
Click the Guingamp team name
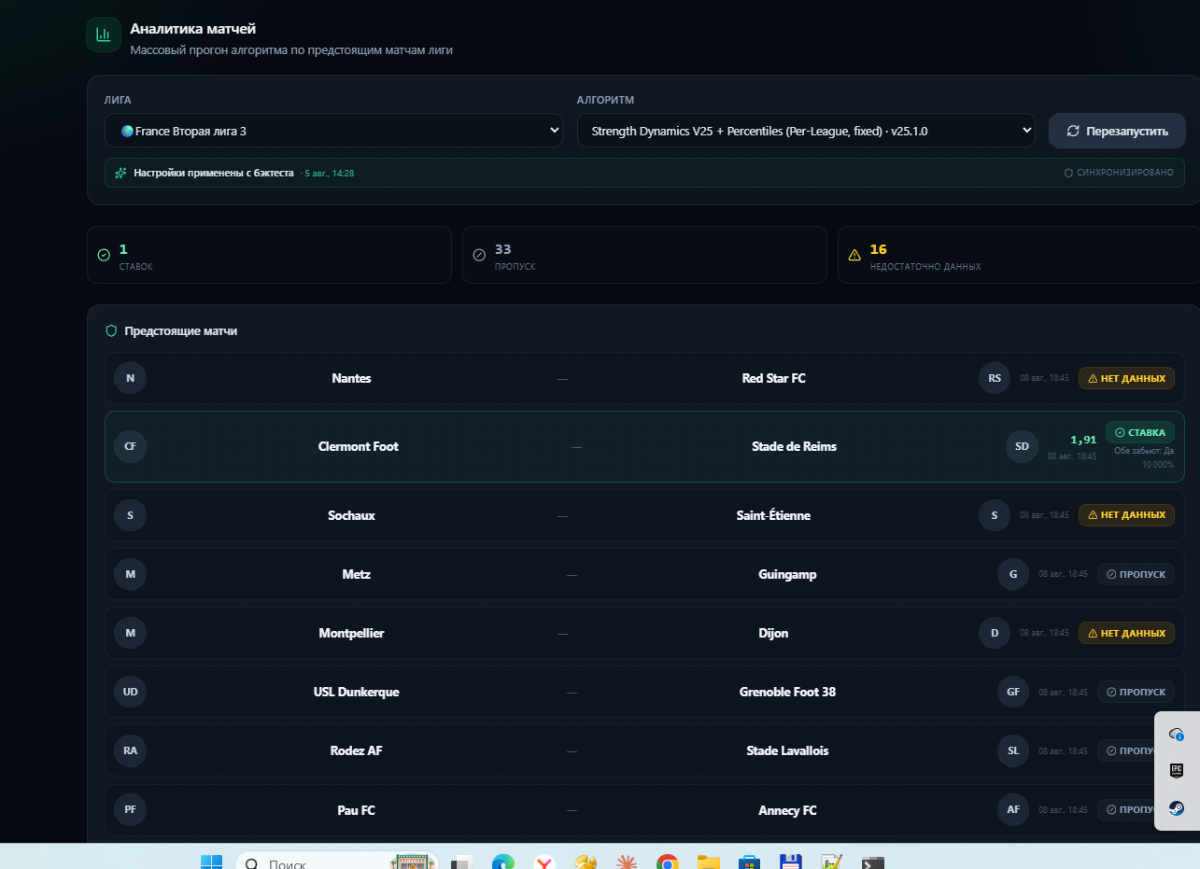pyautogui.click(x=787, y=574)
